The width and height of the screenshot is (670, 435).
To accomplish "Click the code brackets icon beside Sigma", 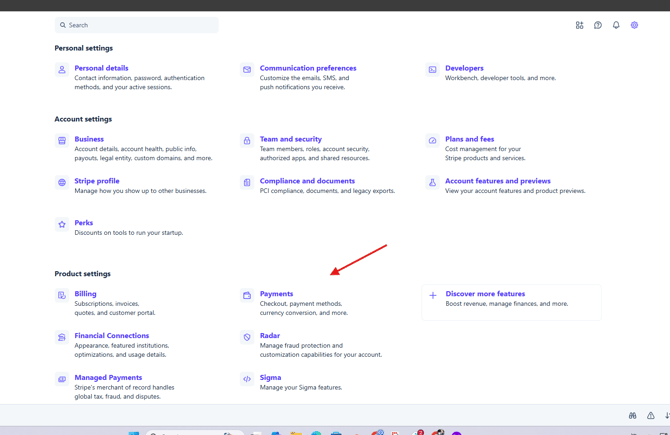I will [247, 379].
